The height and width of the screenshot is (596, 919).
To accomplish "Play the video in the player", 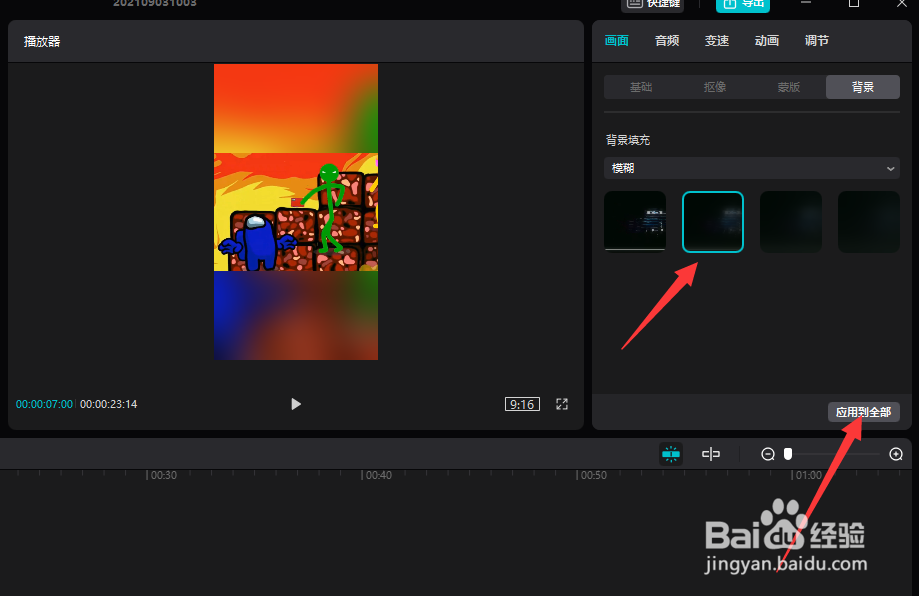I will tap(296, 404).
